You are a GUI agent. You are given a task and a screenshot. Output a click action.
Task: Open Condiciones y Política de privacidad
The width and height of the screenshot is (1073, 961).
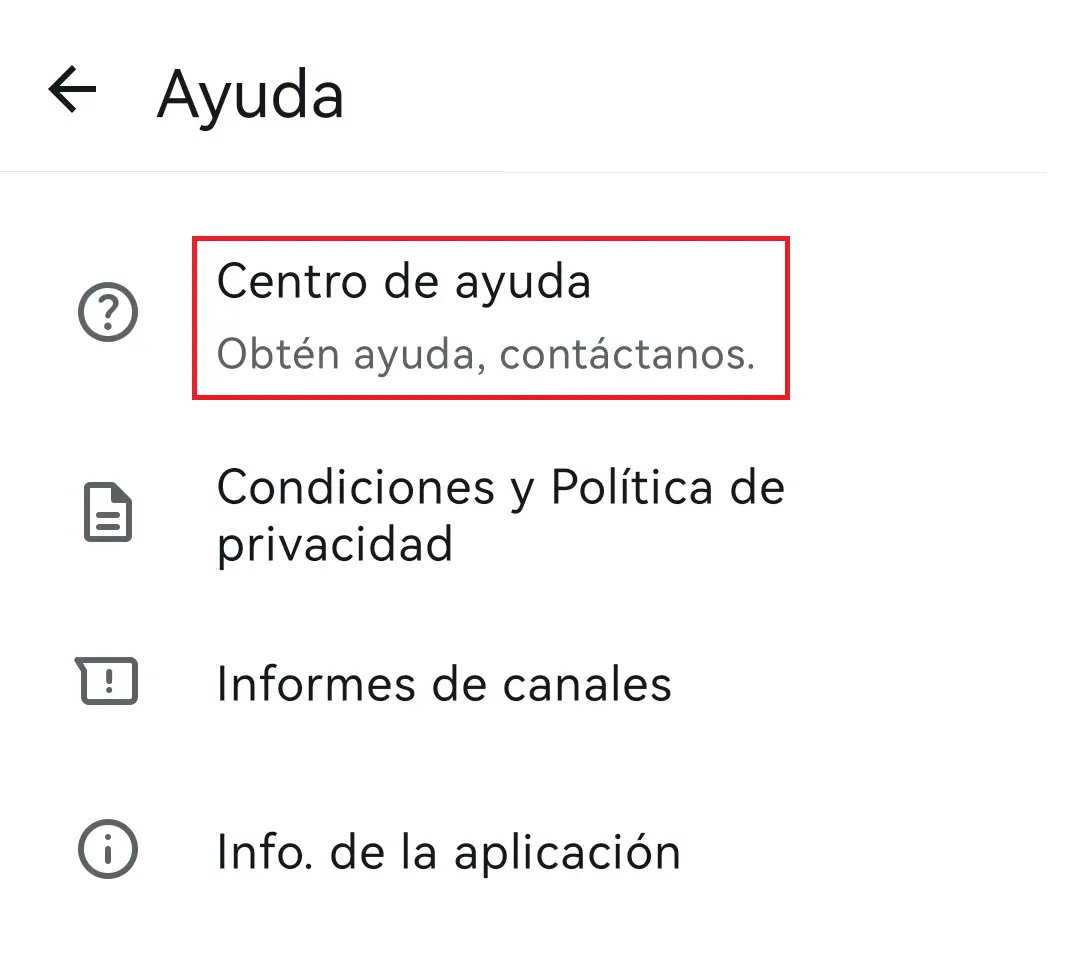coord(500,515)
